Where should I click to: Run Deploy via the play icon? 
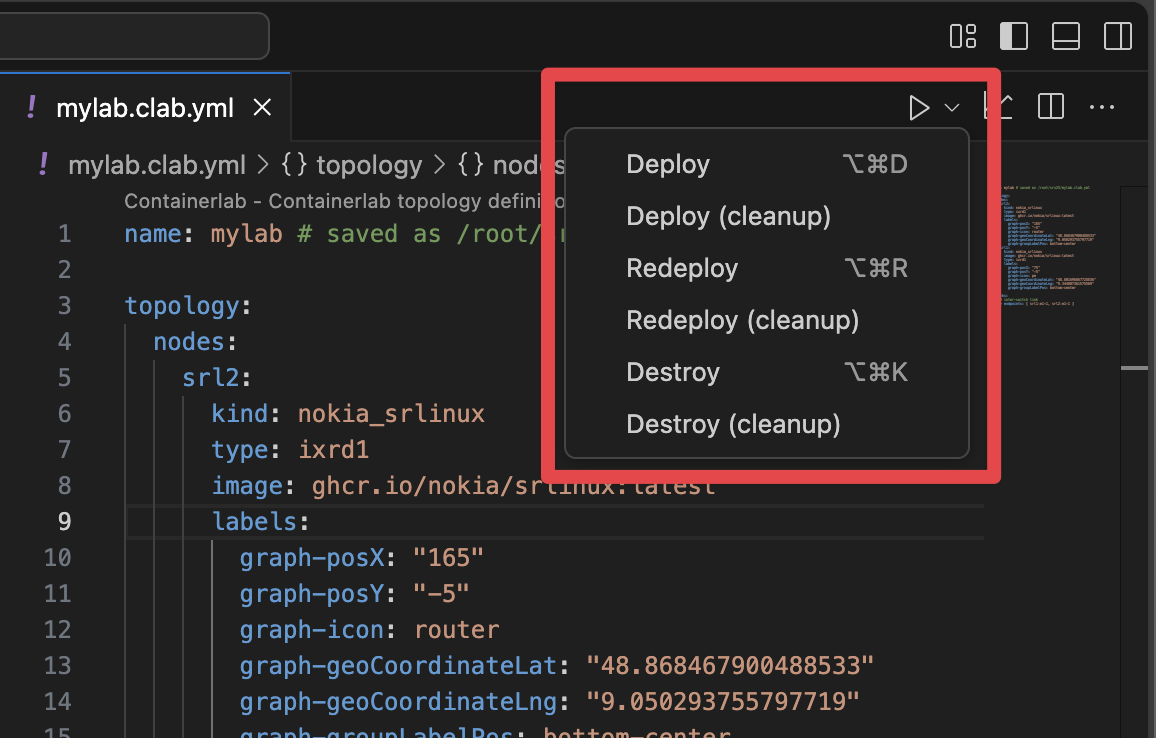(x=919, y=107)
